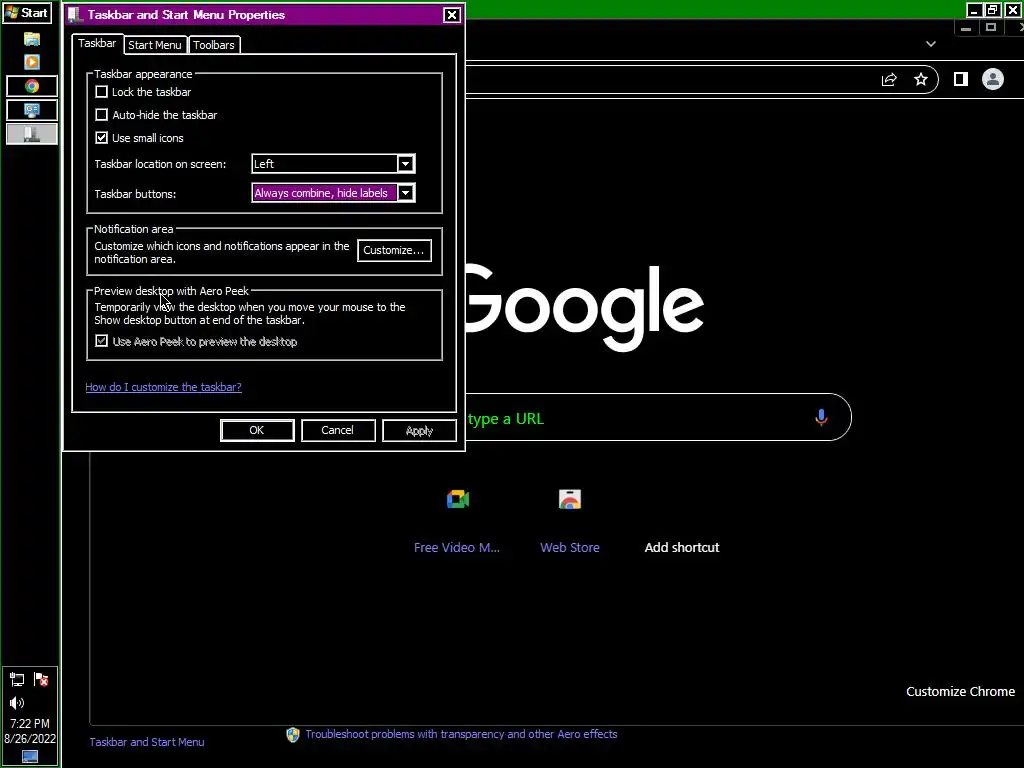Viewport: 1024px width, 768px height.
Task: Switch to the Toolbars tab
Action: (214, 45)
